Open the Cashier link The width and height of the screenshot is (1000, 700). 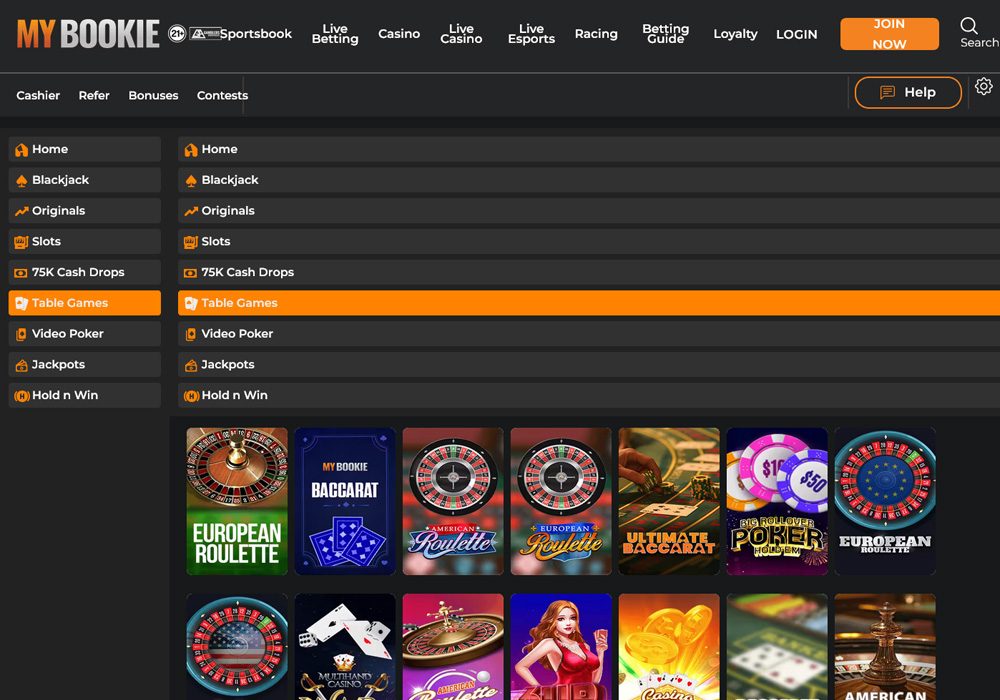click(38, 96)
